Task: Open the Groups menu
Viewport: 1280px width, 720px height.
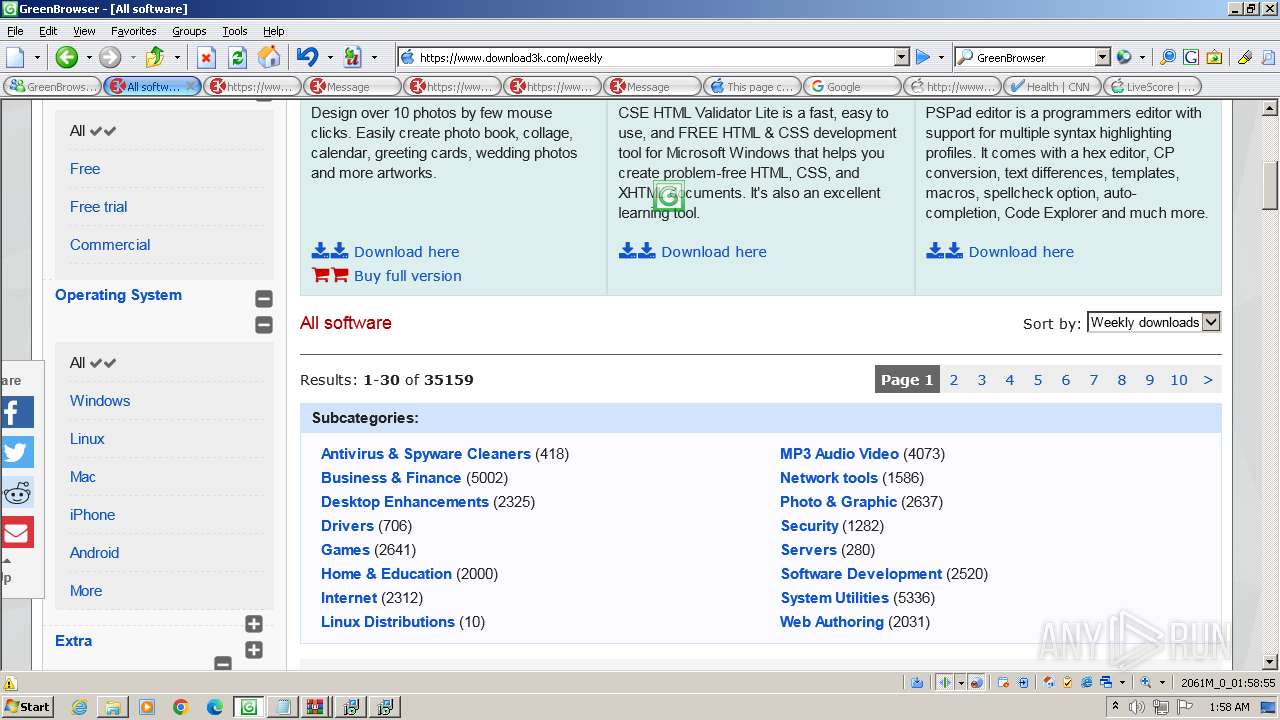Action: click(x=189, y=31)
